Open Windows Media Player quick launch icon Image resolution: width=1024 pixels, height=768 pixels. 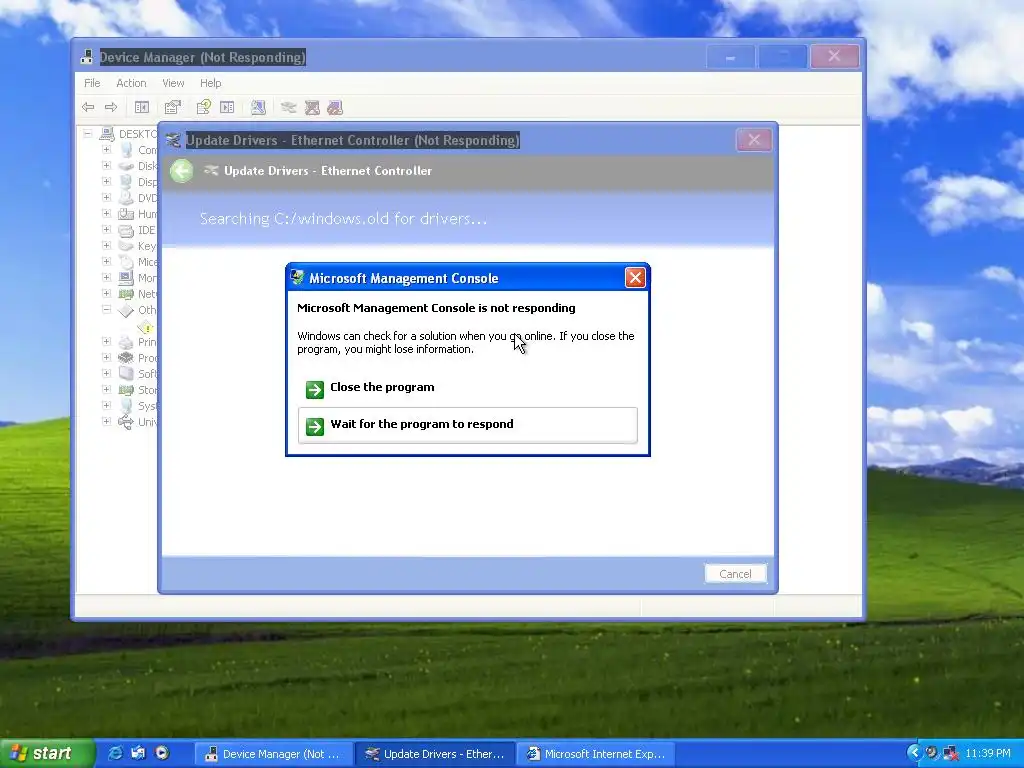(162, 753)
